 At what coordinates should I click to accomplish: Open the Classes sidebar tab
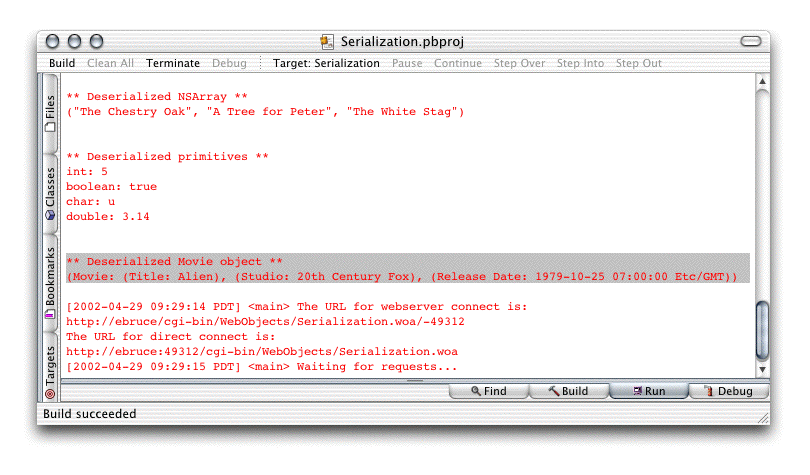tap(50, 194)
